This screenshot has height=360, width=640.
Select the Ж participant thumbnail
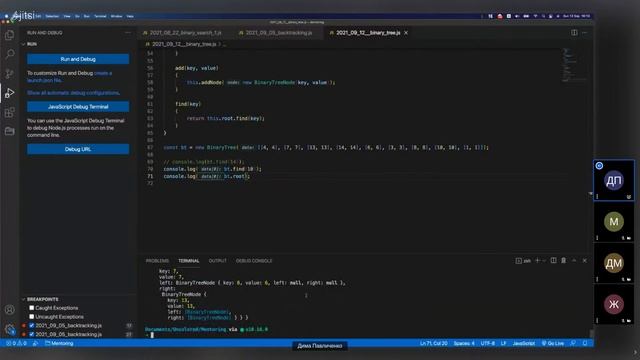click(613, 304)
